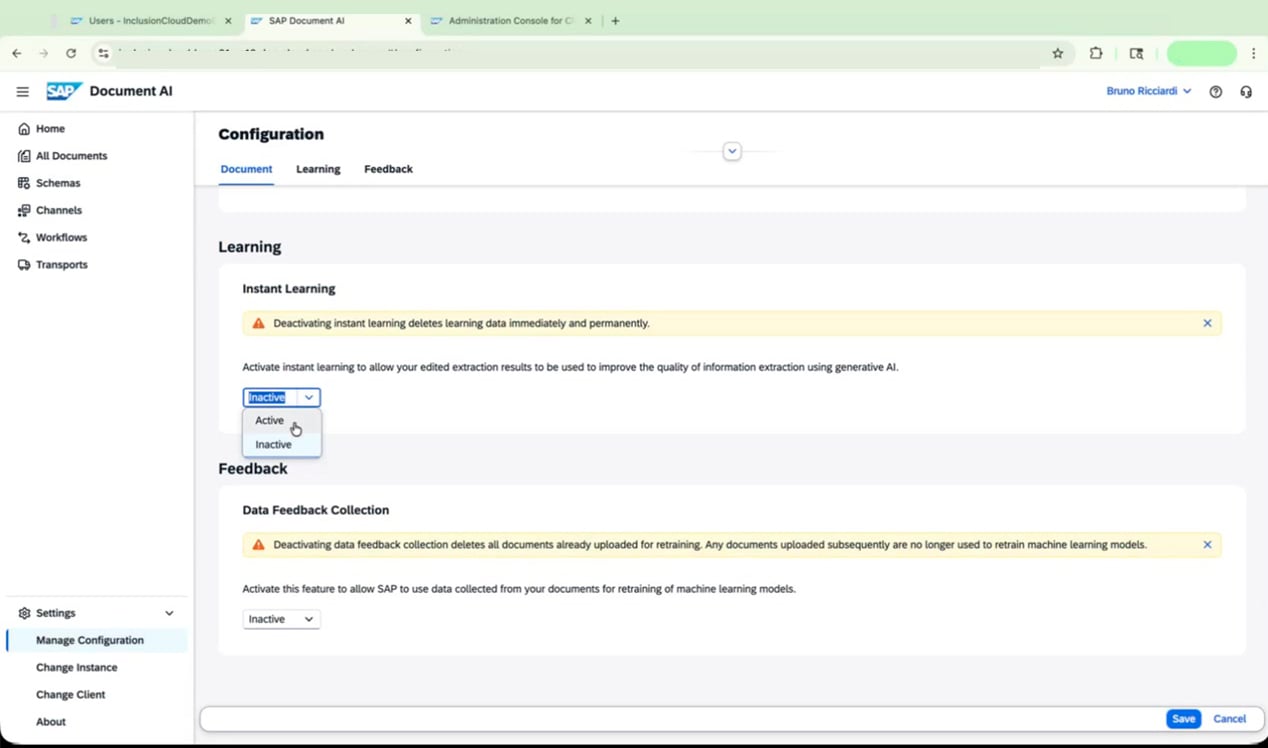Screen dimensions: 1268x748
Task: Switch to the Learning tab
Action: tap(318, 169)
